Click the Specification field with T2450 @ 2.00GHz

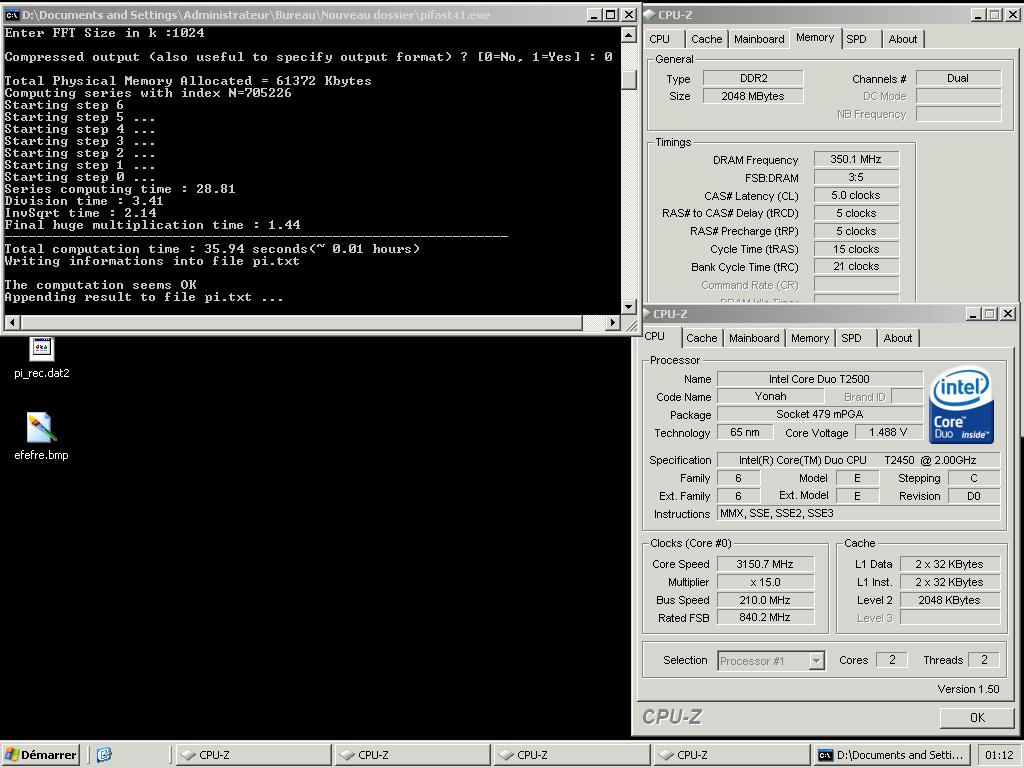click(858, 460)
